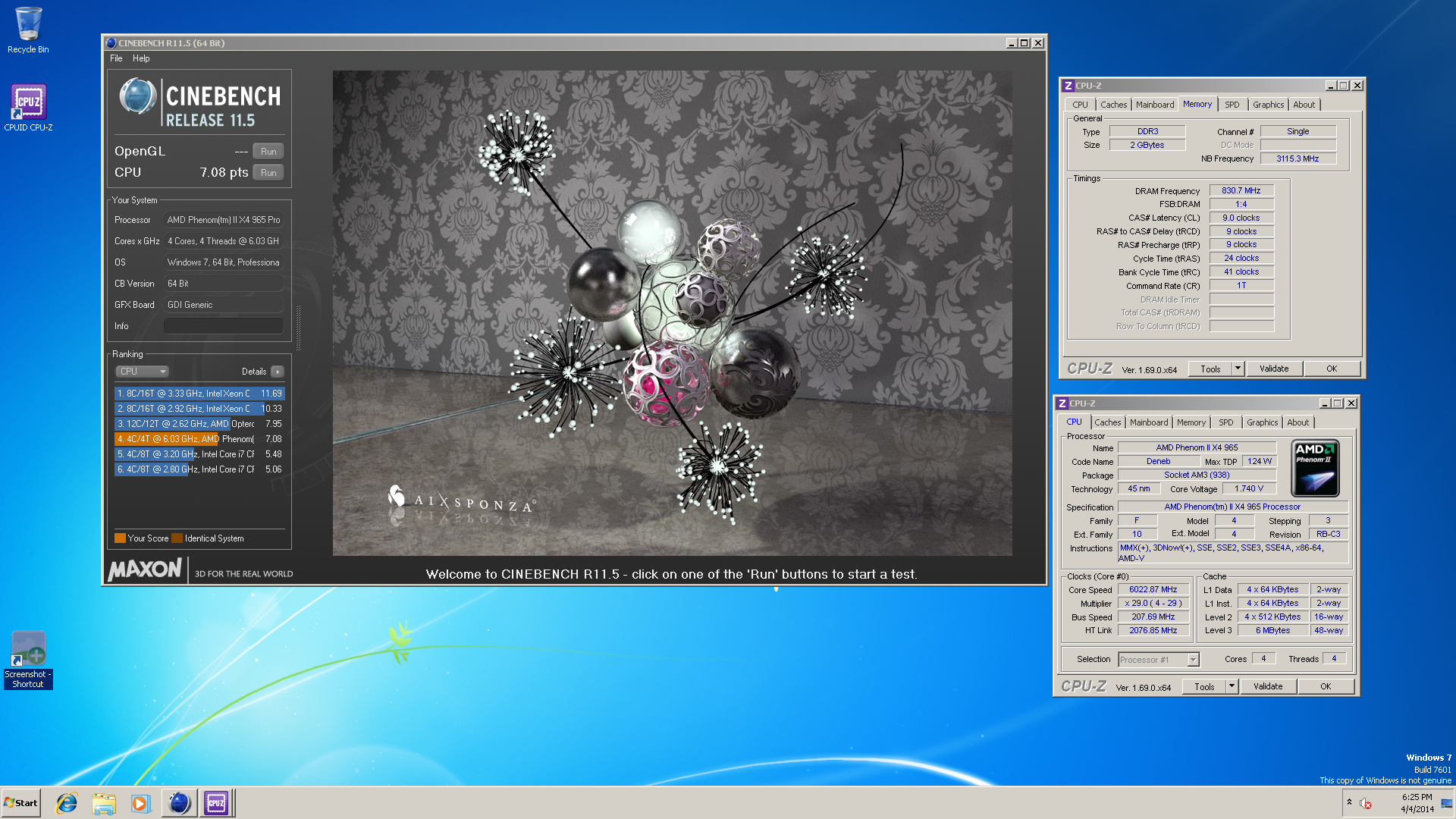
Task: Click the panel splitter handle in Cinebench
Action: [298, 328]
